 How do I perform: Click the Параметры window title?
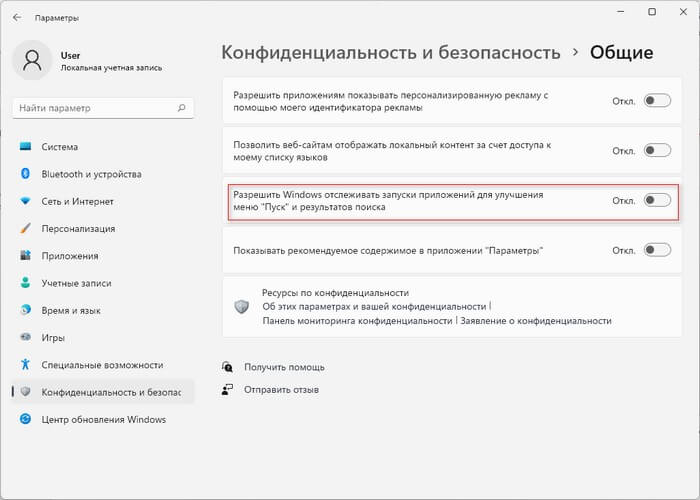57,18
